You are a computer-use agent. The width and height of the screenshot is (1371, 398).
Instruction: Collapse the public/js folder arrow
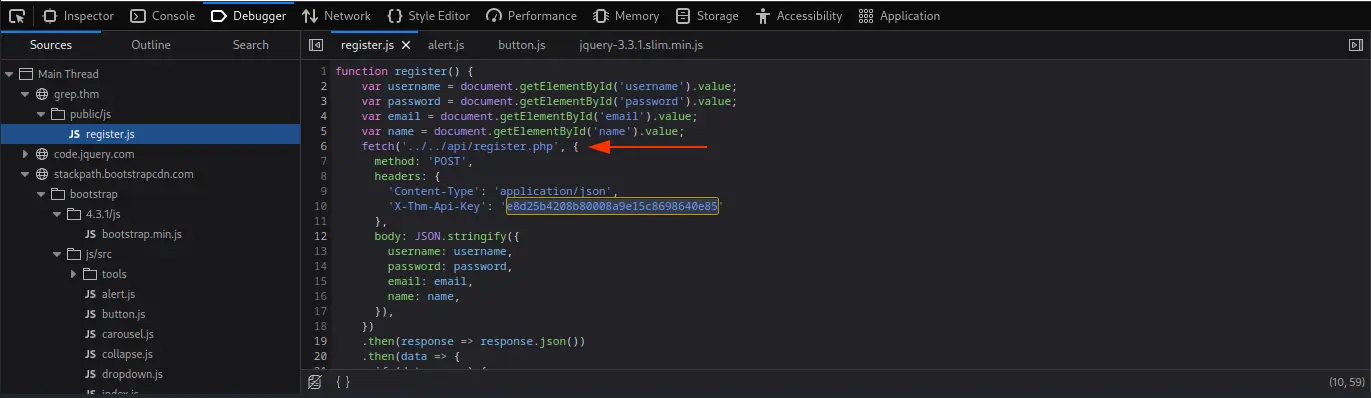pos(41,114)
